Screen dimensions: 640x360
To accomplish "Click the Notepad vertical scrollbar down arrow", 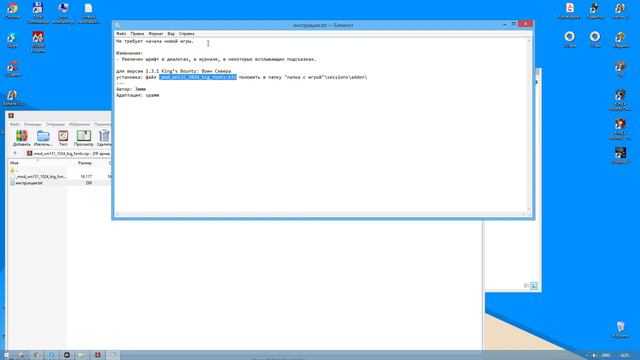I will point(529,209).
